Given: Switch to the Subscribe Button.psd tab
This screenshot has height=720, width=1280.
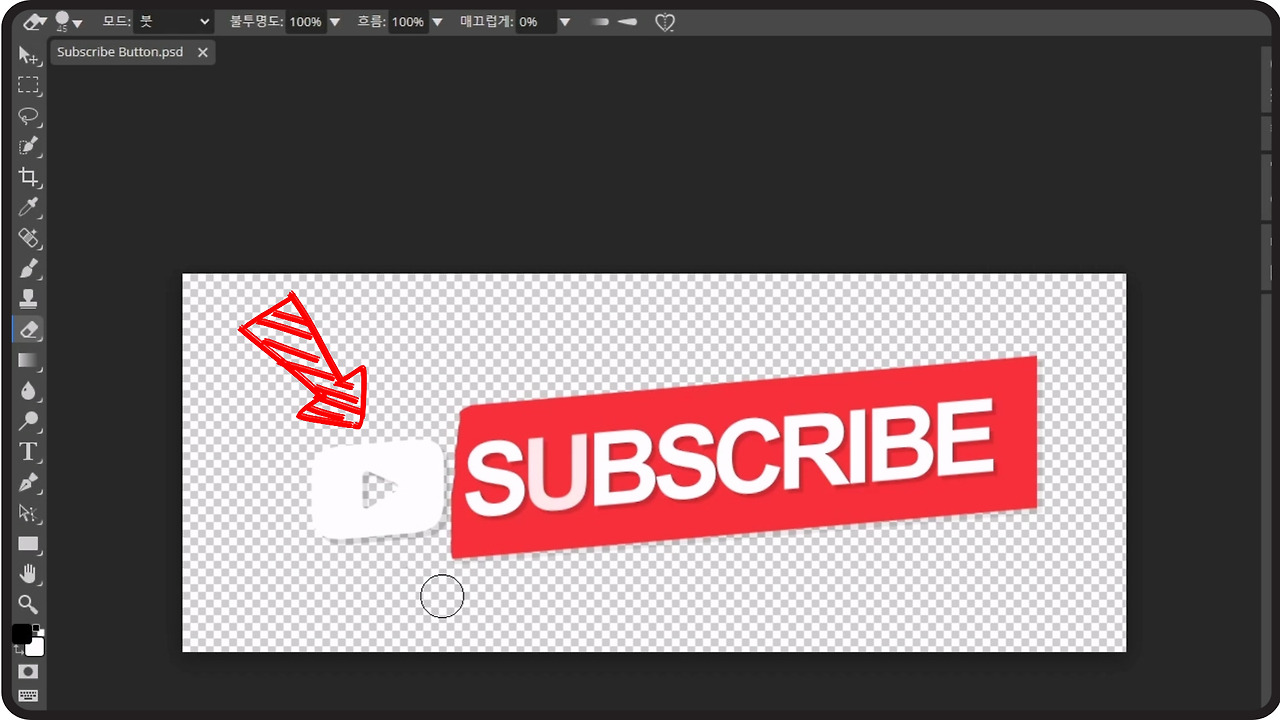Looking at the screenshot, I should tap(120, 52).
